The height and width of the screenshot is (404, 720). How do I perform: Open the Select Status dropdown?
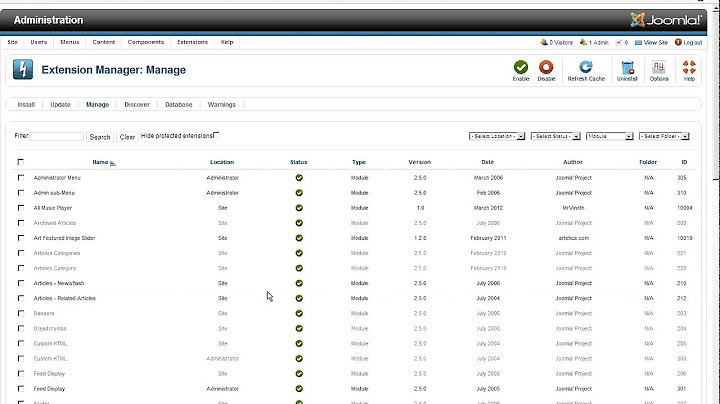pos(556,136)
